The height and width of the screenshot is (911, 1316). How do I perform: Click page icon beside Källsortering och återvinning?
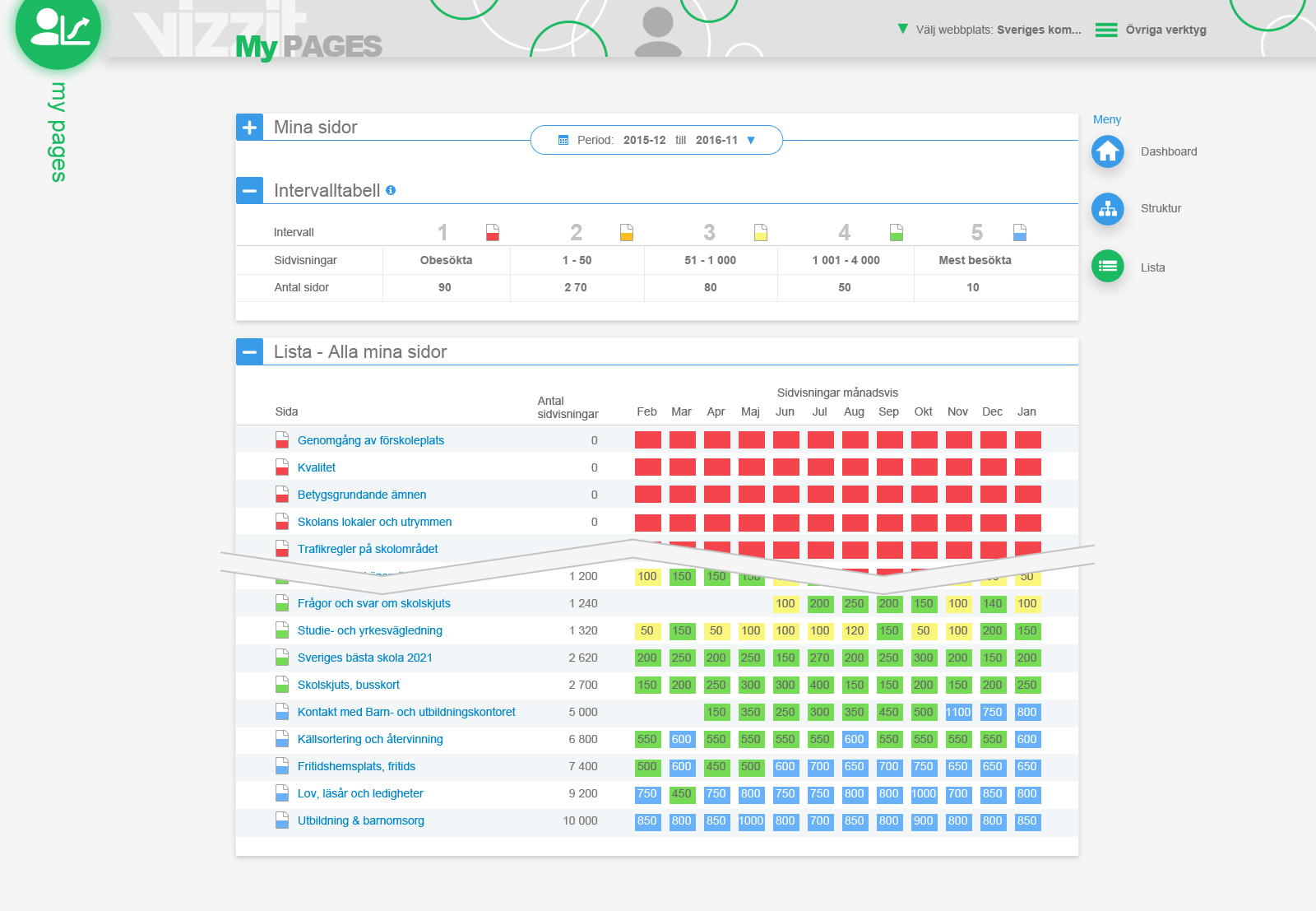coord(282,738)
